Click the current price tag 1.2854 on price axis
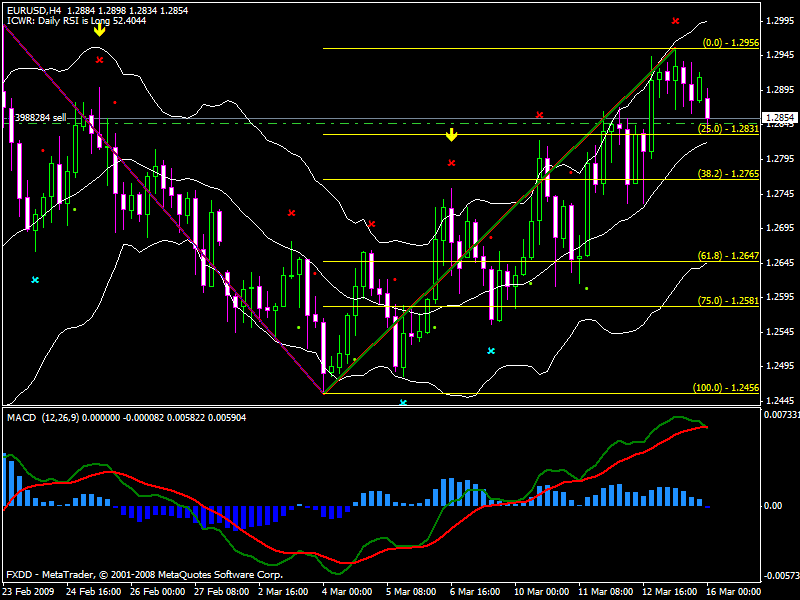The width and height of the screenshot is (800, 600). [x=780, y=117]
